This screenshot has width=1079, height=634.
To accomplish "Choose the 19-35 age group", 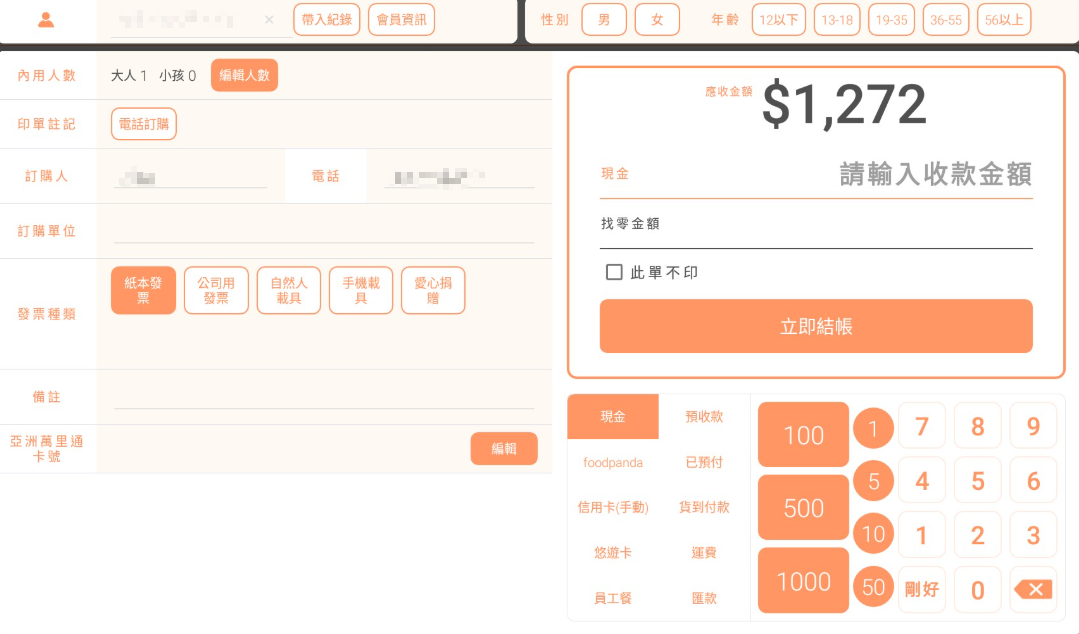I will click(891, 20).
